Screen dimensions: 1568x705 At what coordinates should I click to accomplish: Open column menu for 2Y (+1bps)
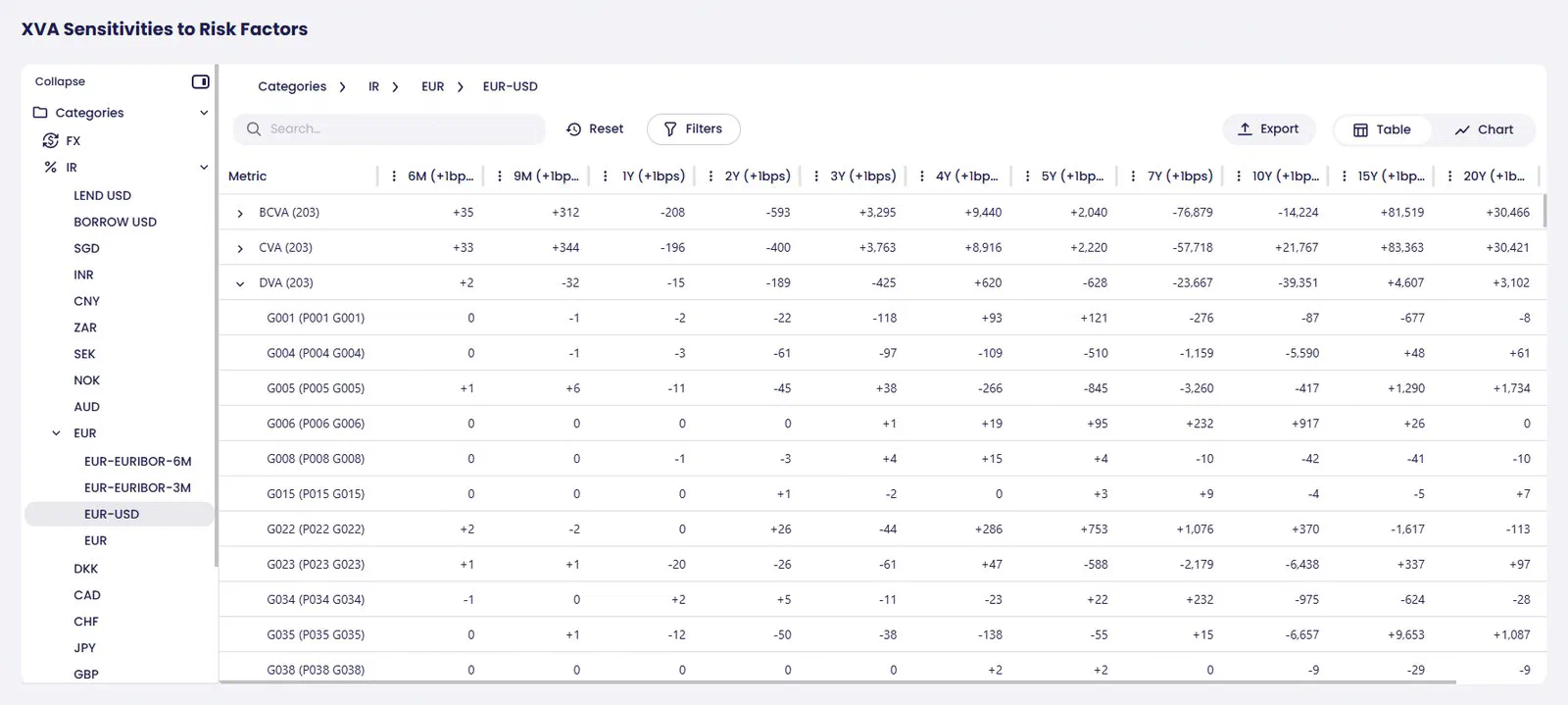tap(710, 176)
